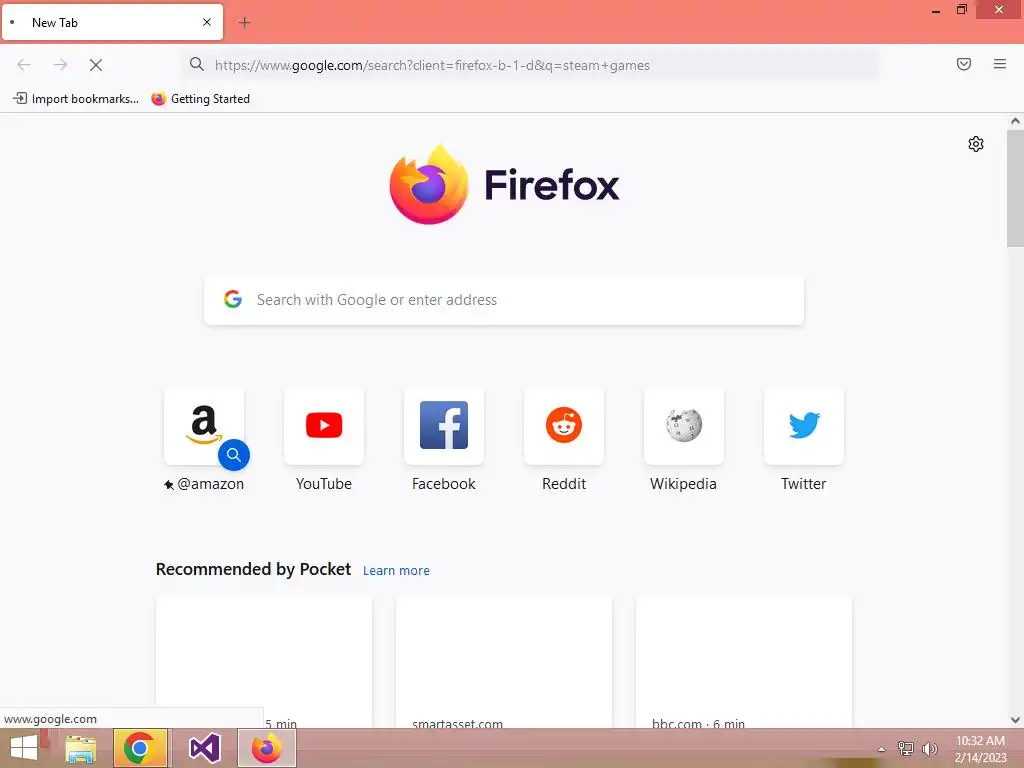Open Google Chrome from taskbar
1024x768 pixels.
pyautogui.click(x=140, y=748)
